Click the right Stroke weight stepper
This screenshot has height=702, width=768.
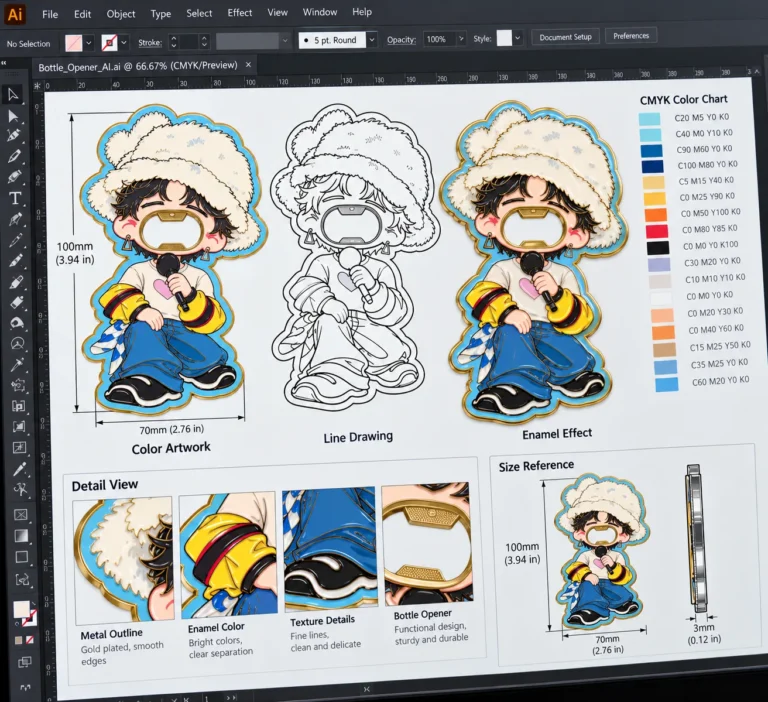tap(204, 42)
